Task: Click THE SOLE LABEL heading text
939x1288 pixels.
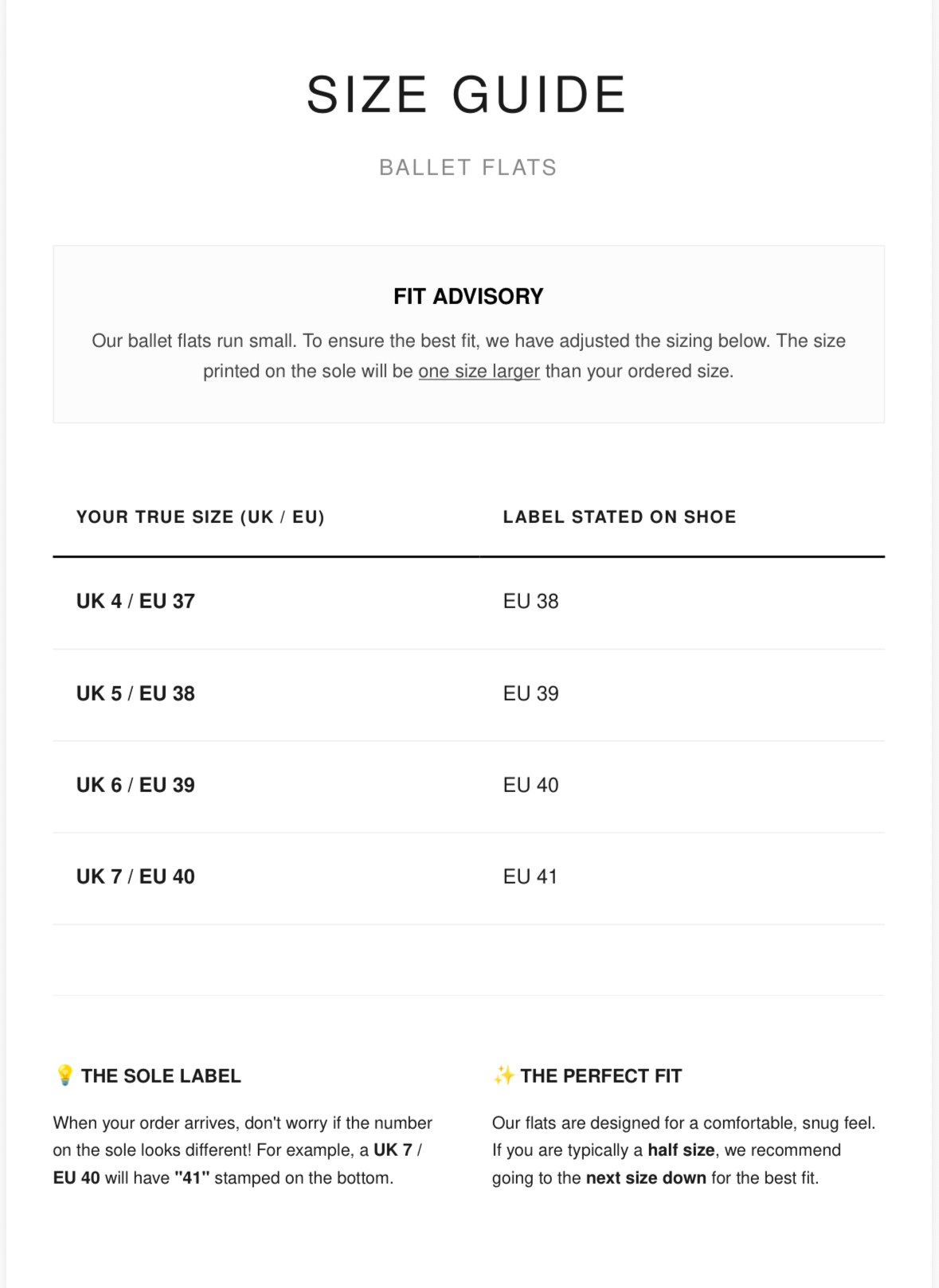Action: tap(161, 1076)
